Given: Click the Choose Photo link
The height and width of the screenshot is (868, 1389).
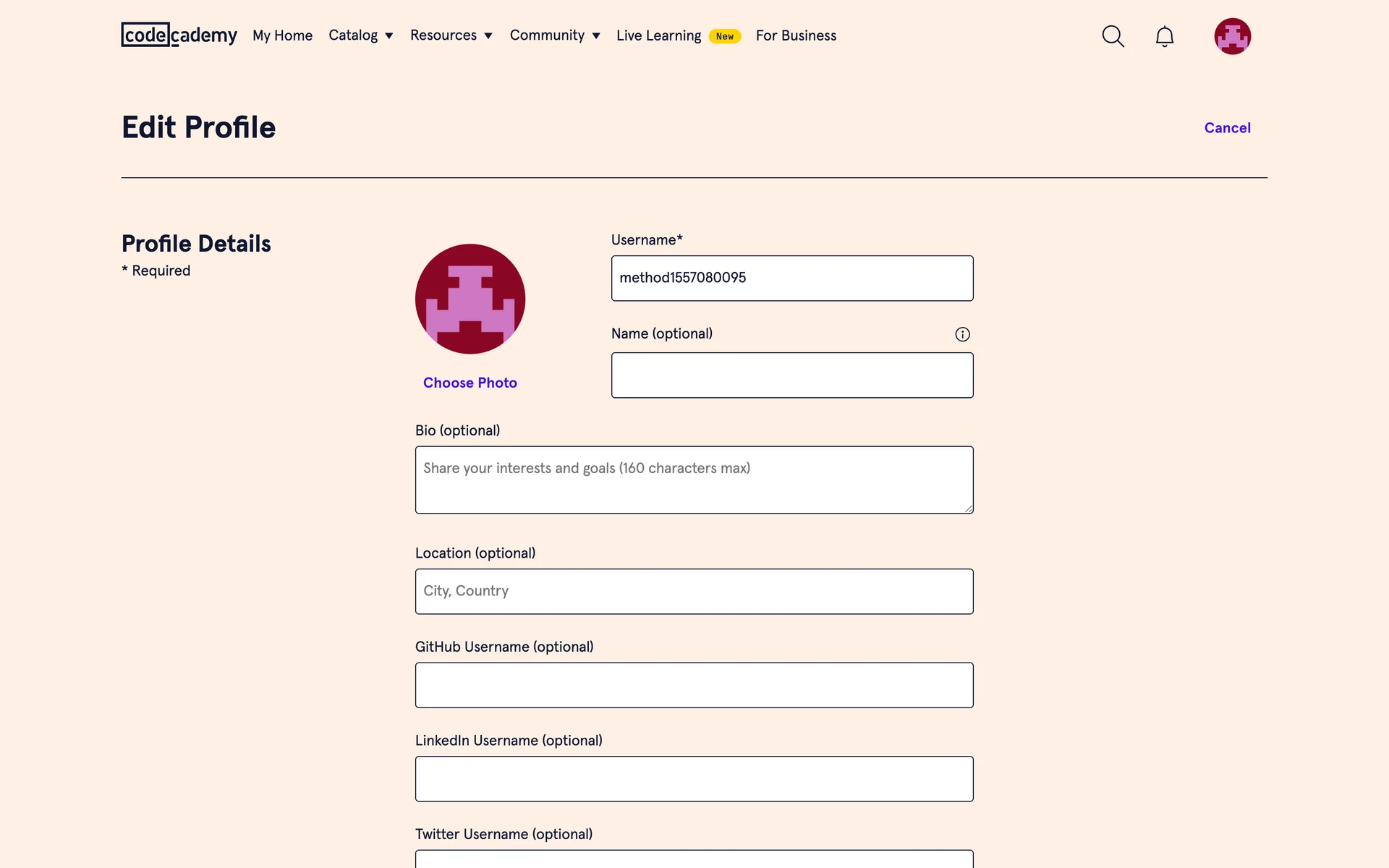Looking at the screenshot, I should click(x=470, y=383).
